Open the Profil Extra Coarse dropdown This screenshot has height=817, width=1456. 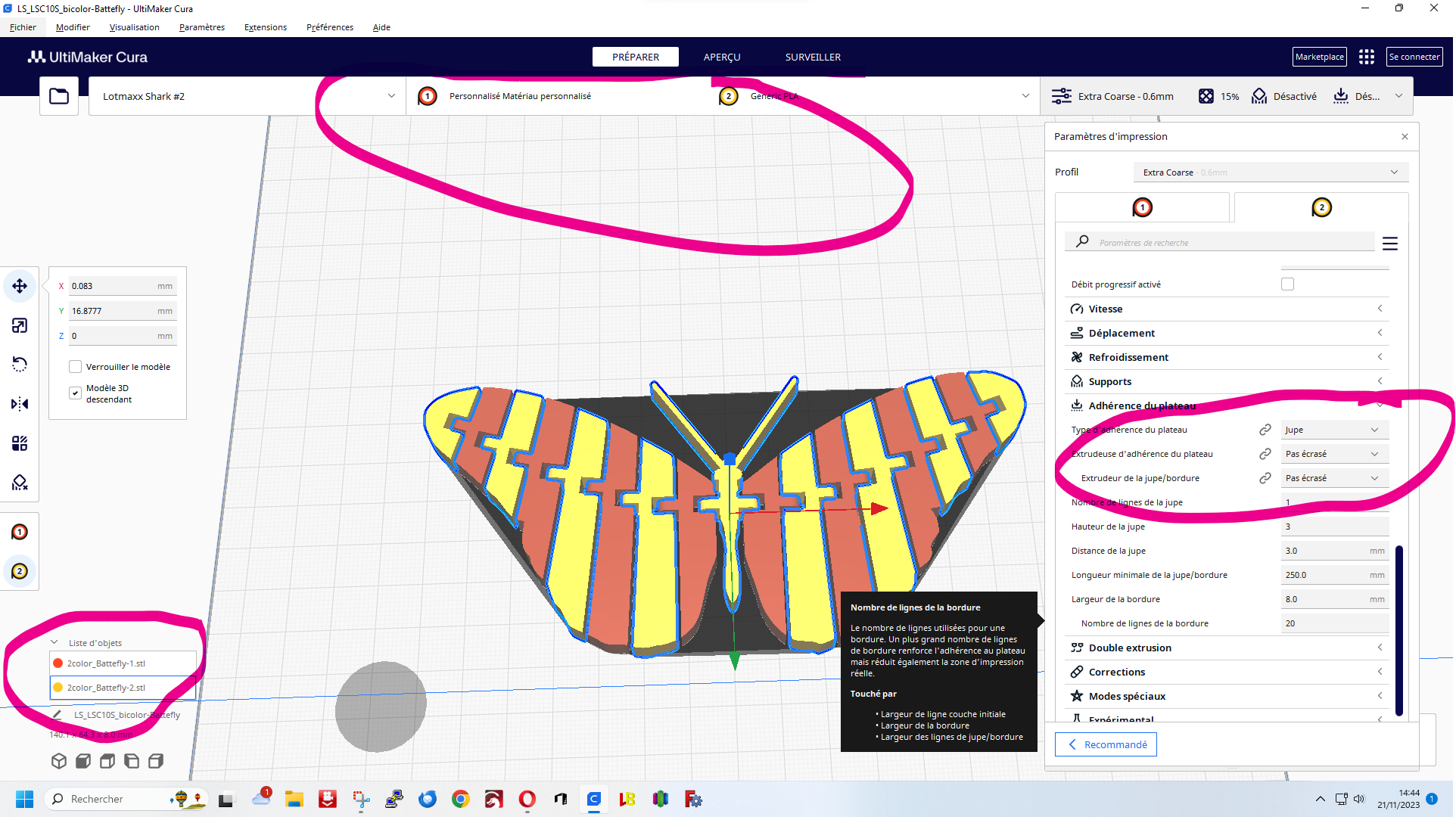pos(1270,172)
